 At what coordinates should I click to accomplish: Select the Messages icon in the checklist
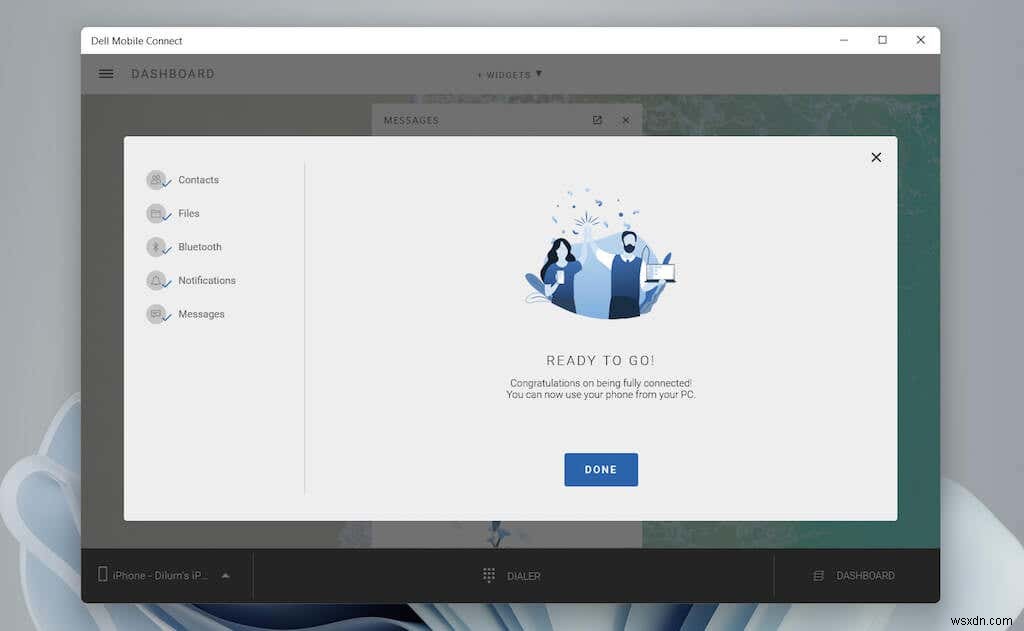pyautogui.click(x=157, y=314)
